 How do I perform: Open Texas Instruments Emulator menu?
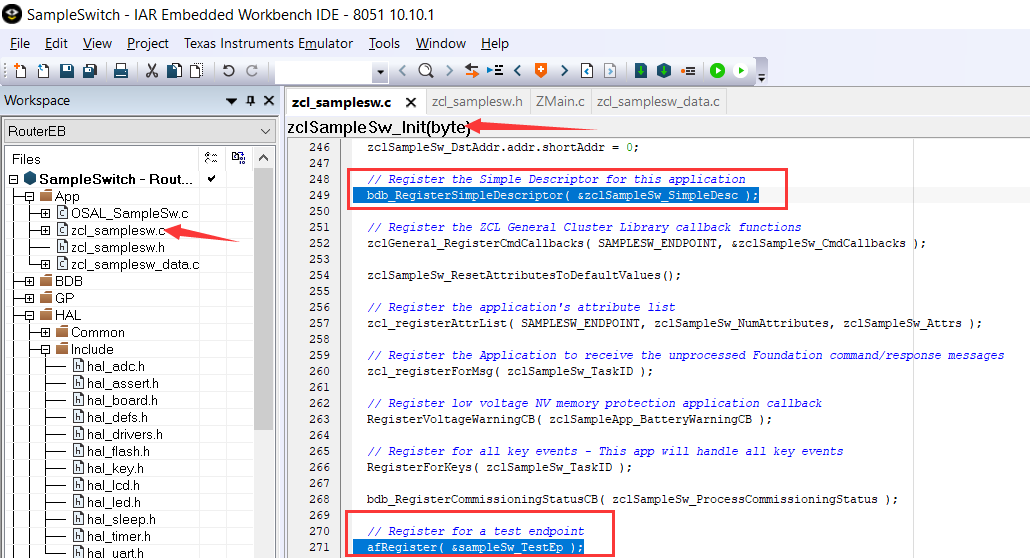point(268,43)
